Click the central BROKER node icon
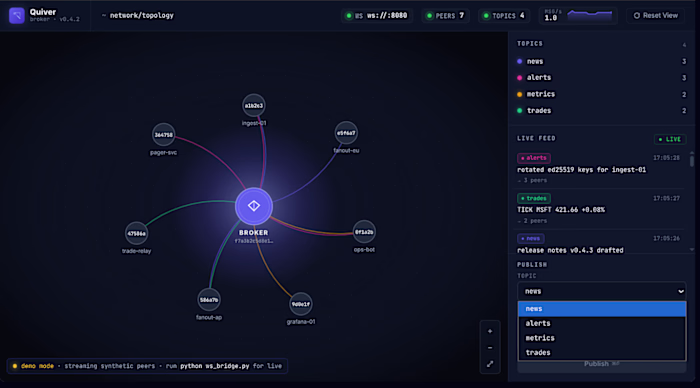The width and height of the screenshot is (700, 388). click(254, 206)
